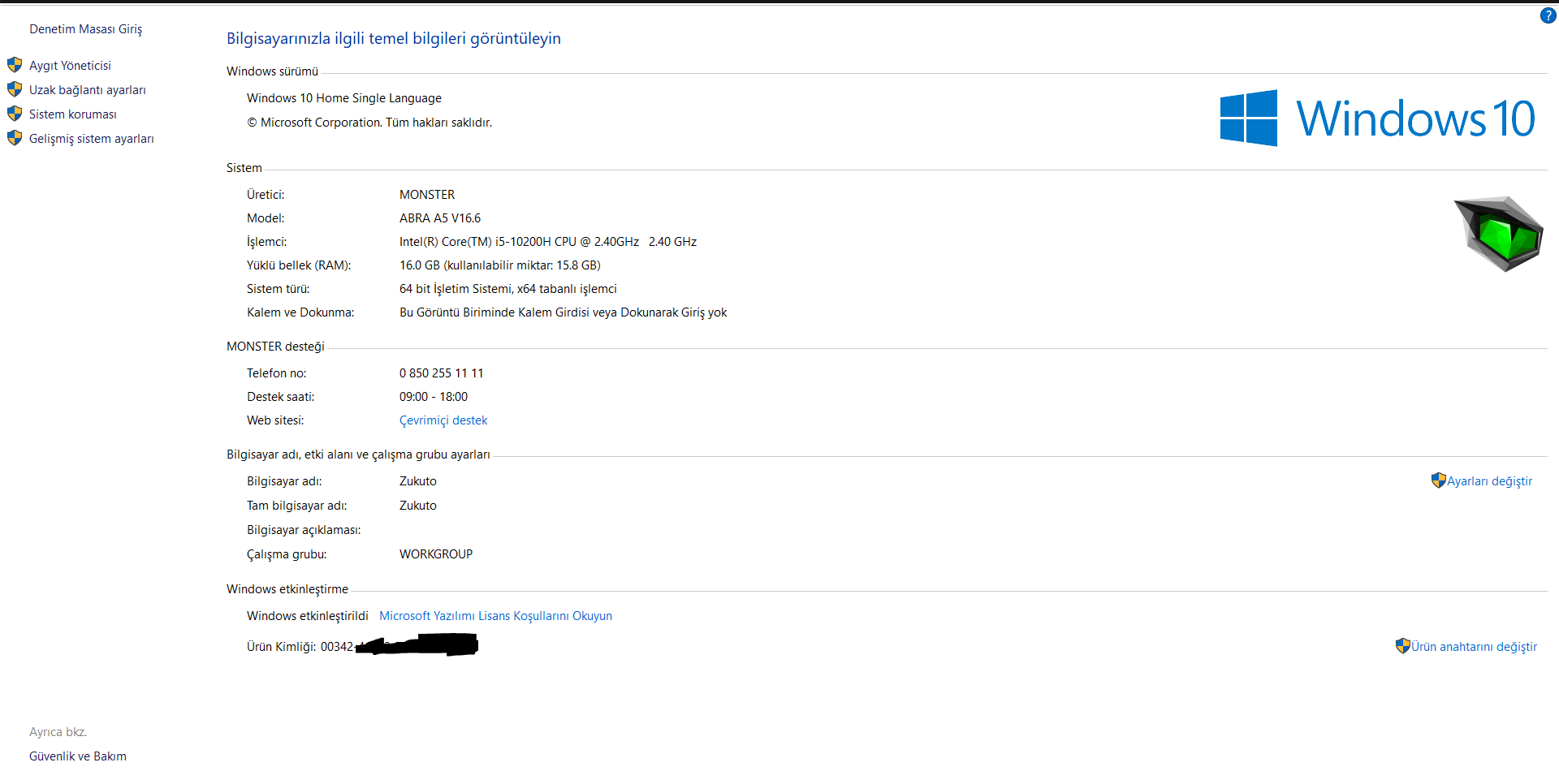Viewport: 1559px width, 784px height.
Task: Click the shield icon beside Gelişmiş sistem ayarları
Action: [15, 138]
